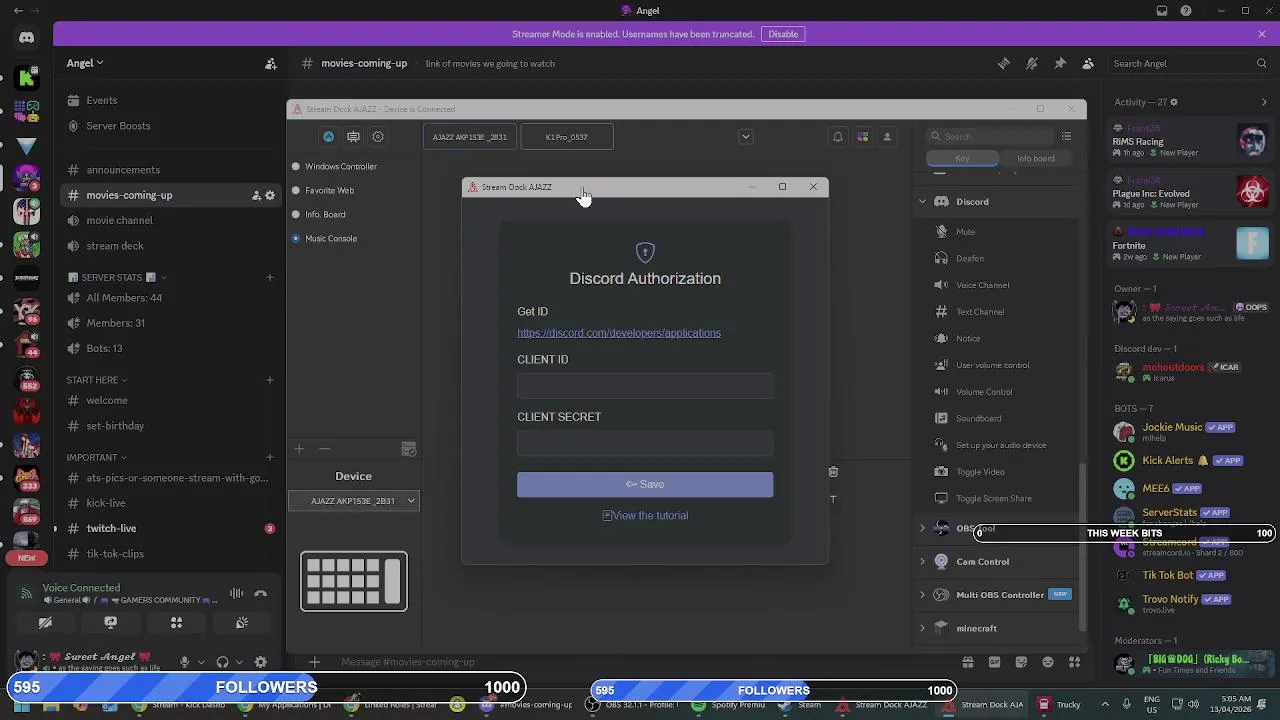Click trash icon beside authorization dialog
The height and width of the screenshot is (720, 1280).
[833, 471]
